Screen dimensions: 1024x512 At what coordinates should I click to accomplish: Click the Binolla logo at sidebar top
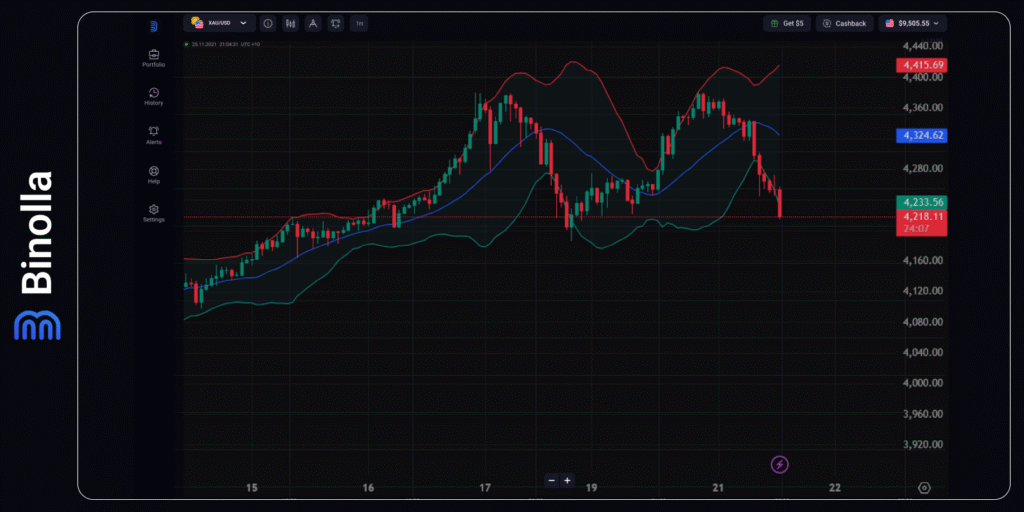[x=153, y=26]
